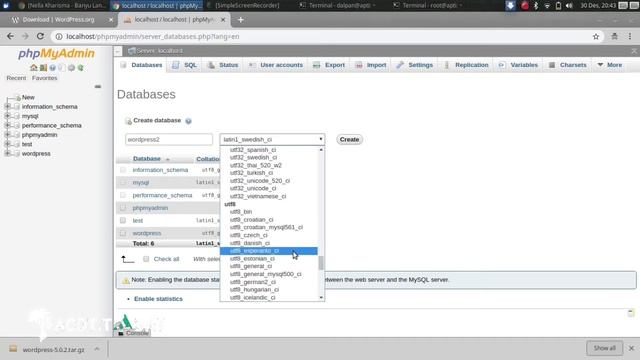
Task: Tick the performance_schema row checkbox
Action: (123, 195)
